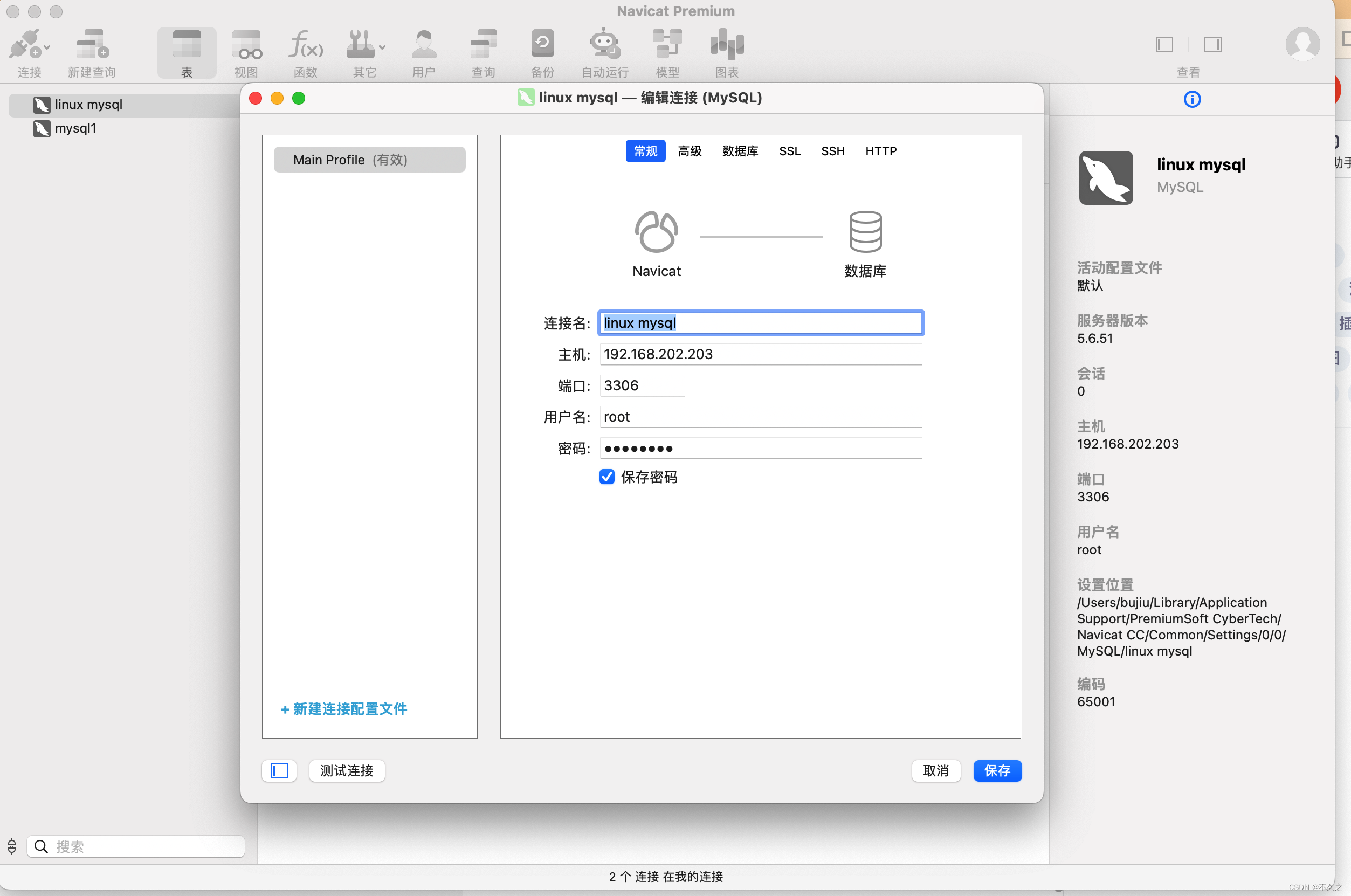Click the 测试连接 Test Connection button

point(347,771)
